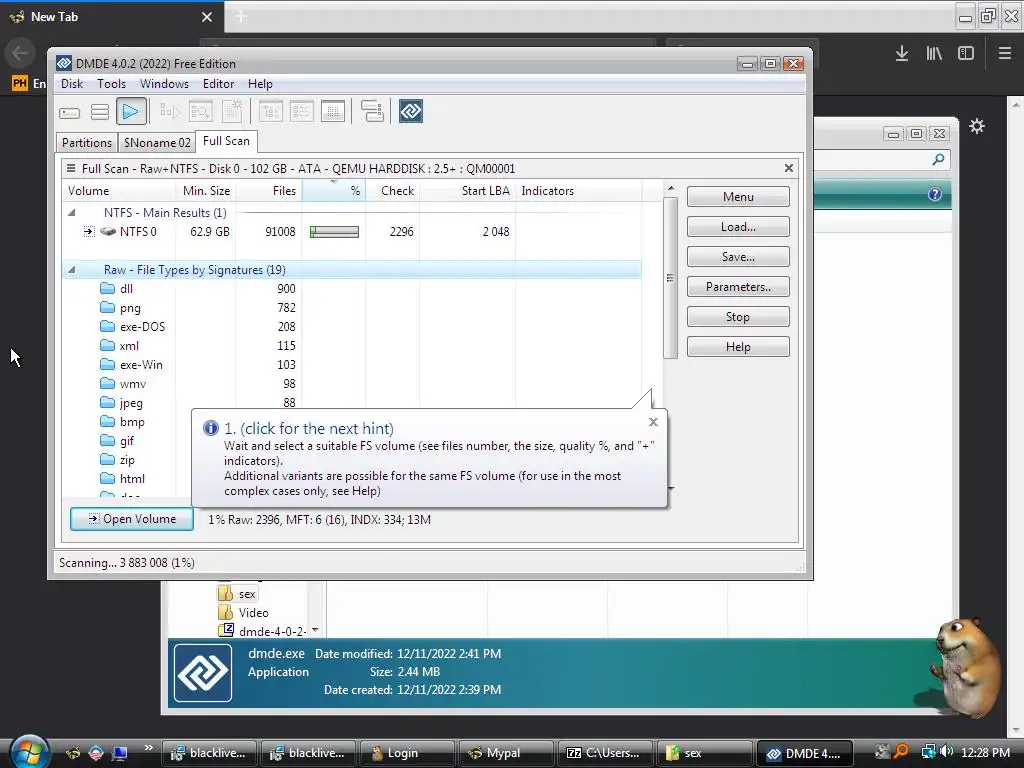Stop the scan with the Stop button
The image size is (1024, 768).
point(738,317)
